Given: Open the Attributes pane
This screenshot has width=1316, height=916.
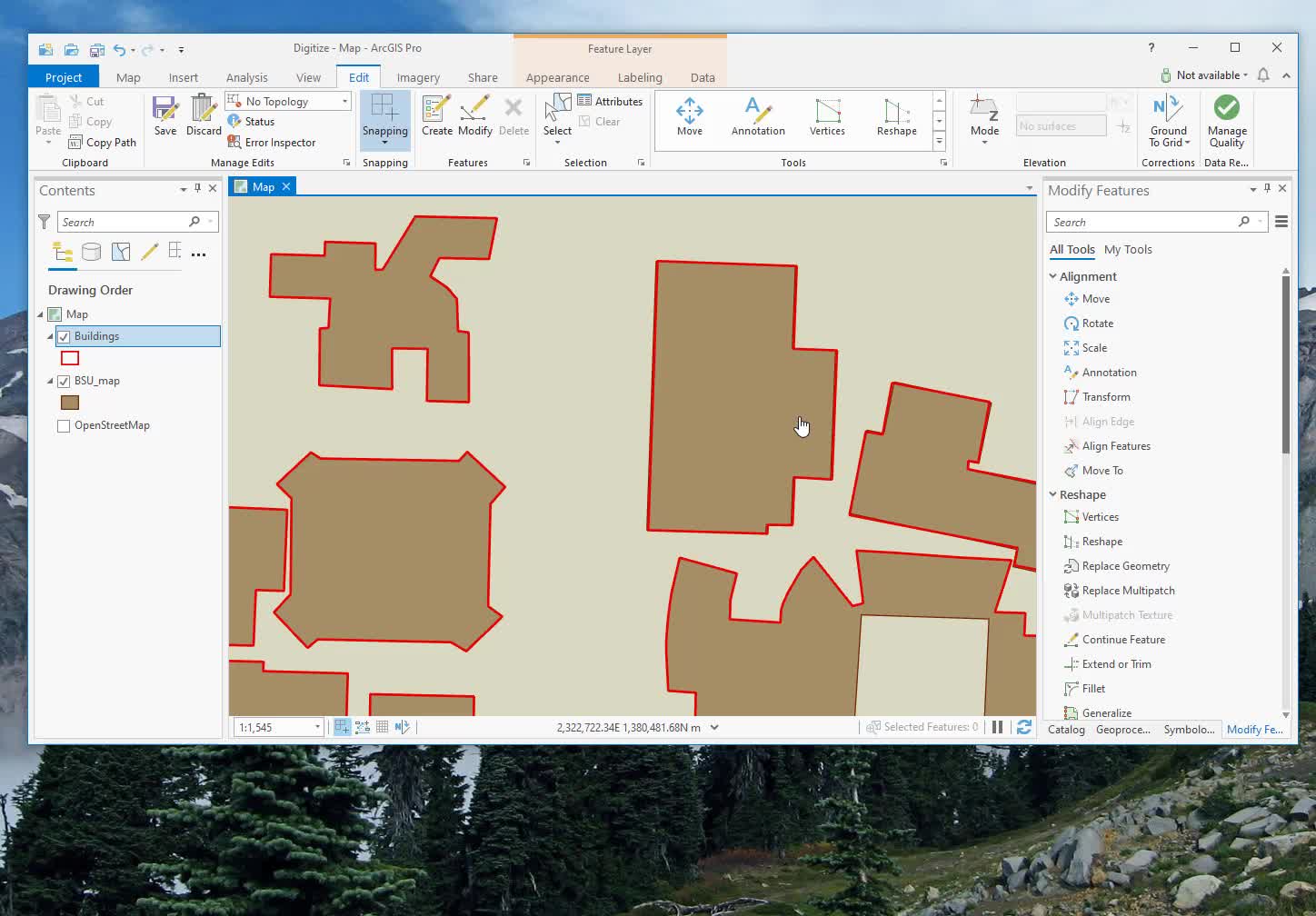Looking at the screenshot, I should click(x=611, y=101).
